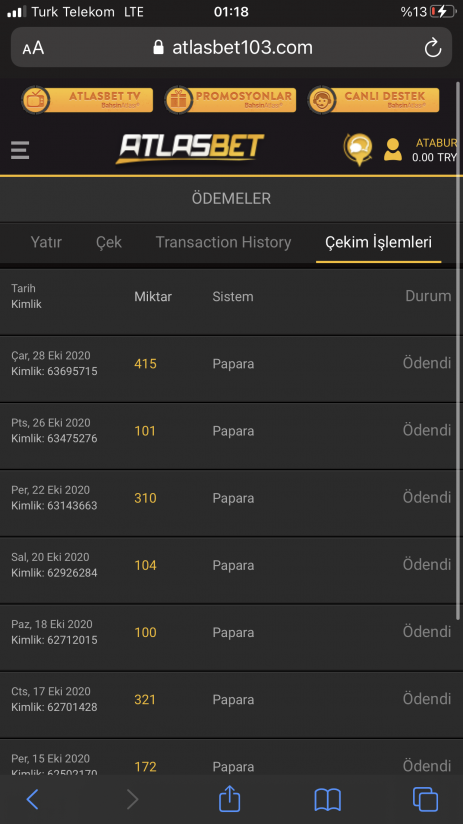Open the CANLI DESTEK banner
The height and width of the screenshot is (824, 463).
(x=373, y=100)
